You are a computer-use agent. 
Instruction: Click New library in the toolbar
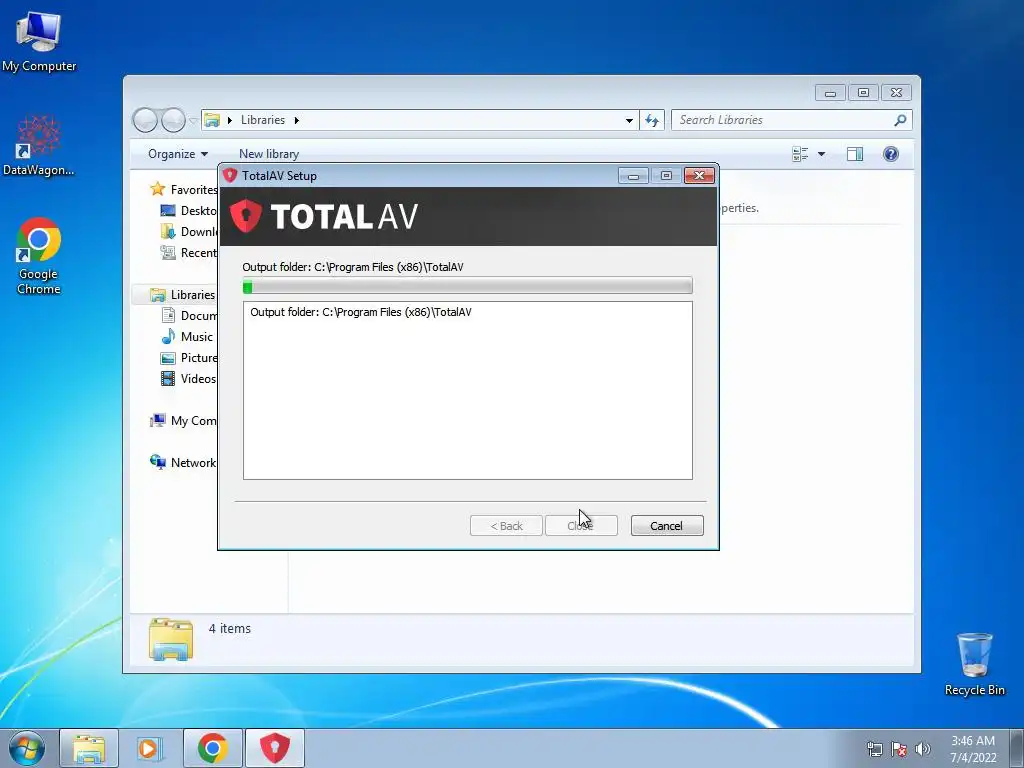(x=269, y=154)
